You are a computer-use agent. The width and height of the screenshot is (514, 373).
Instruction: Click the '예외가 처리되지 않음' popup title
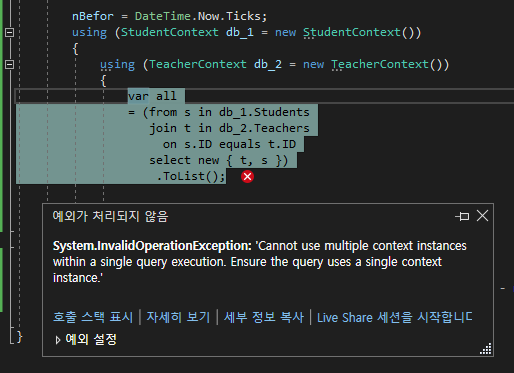110,216
